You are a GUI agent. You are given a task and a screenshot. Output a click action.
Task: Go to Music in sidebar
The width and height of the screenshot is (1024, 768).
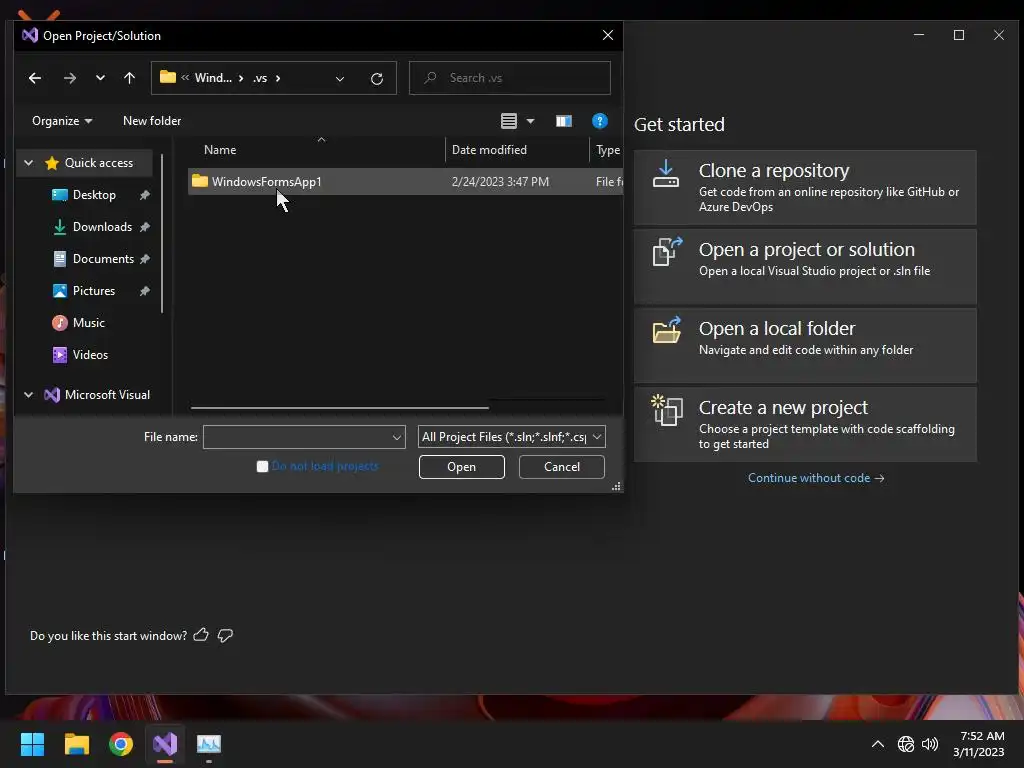pyautogui.click(x=88, y=323)
